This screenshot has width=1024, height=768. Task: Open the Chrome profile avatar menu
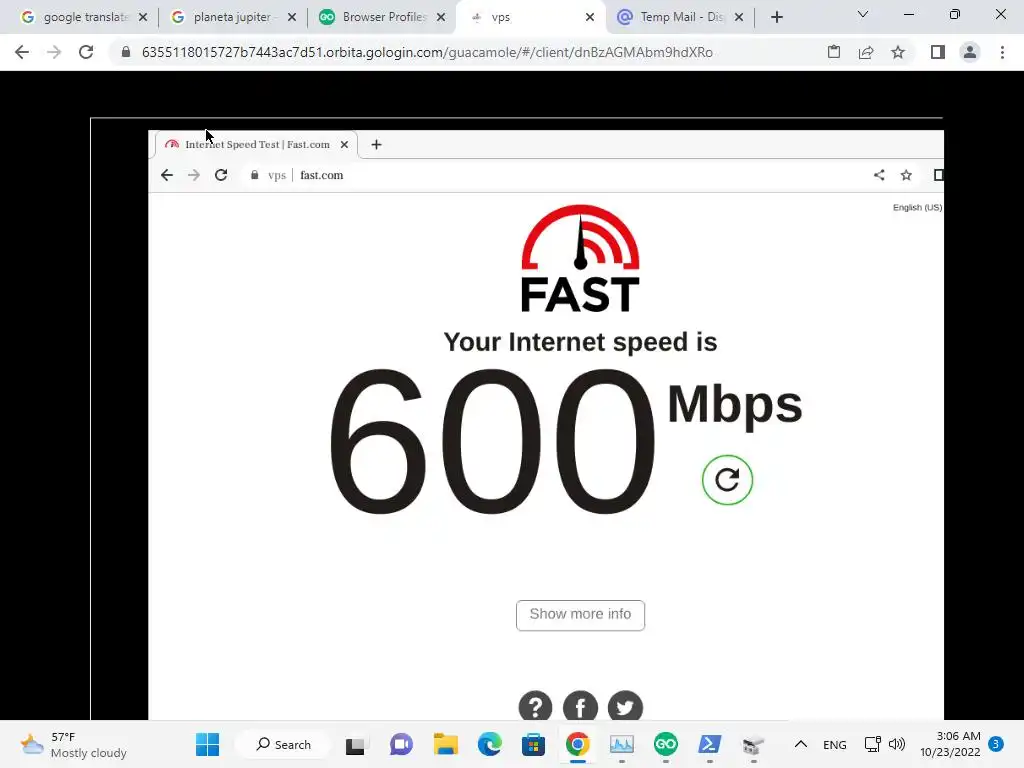(970, 52)
